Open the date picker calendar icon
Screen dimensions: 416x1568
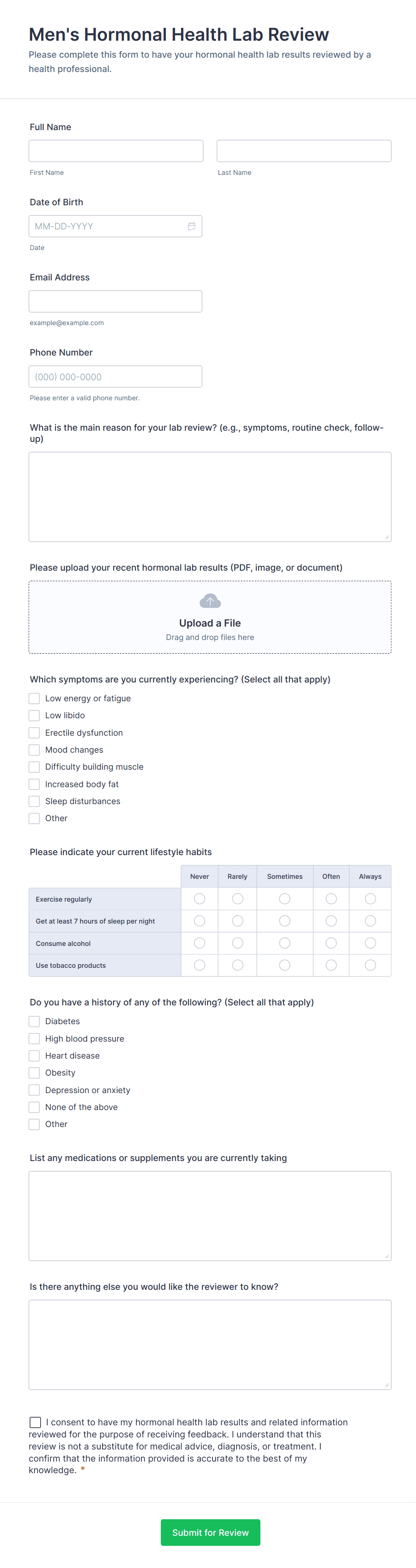pyautogui.click(x=192, y=226)
